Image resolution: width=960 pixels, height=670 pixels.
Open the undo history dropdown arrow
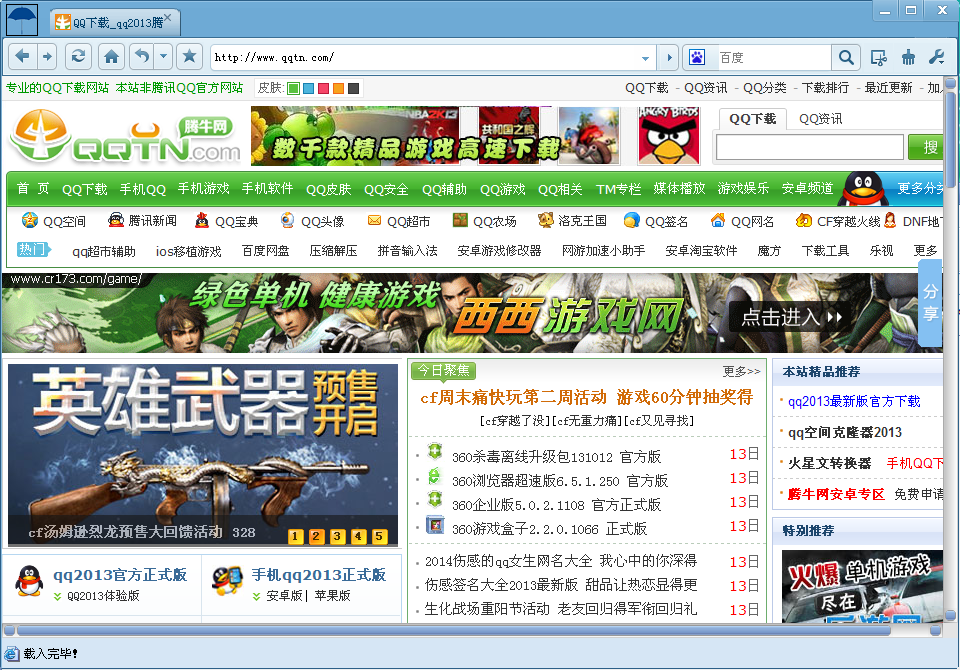[x=163, y=57]
